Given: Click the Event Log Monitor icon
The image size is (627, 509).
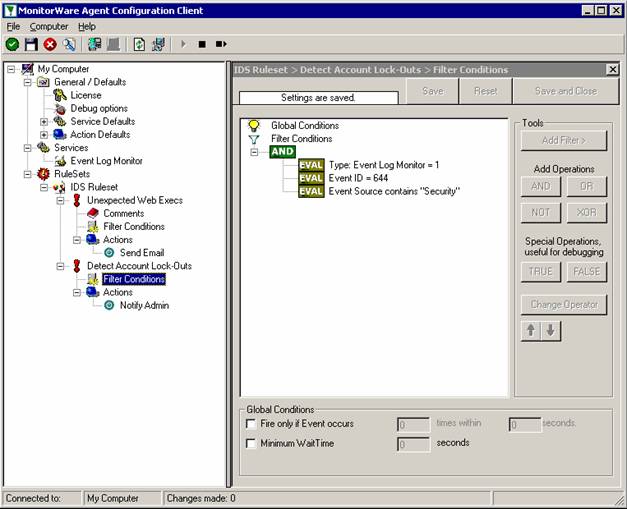Looking at the screenshot, I should point(60,161).
